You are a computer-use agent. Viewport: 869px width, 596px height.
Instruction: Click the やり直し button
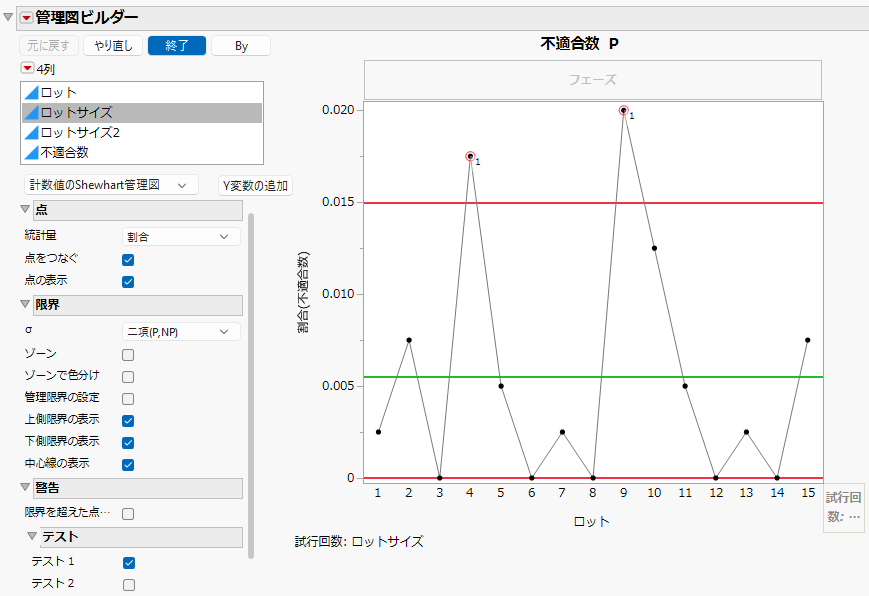tap(113, 45)
